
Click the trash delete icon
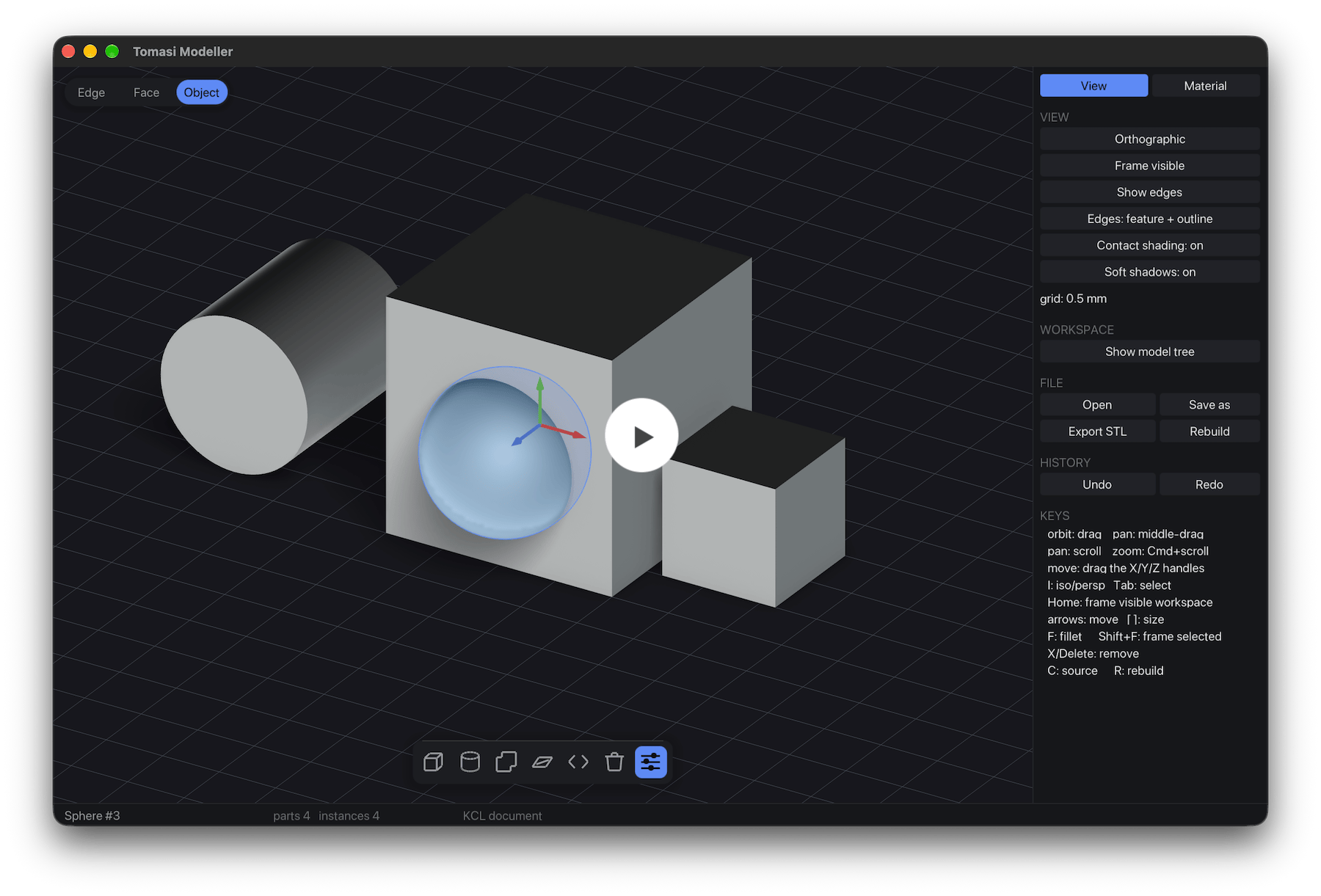coord(614,762)
